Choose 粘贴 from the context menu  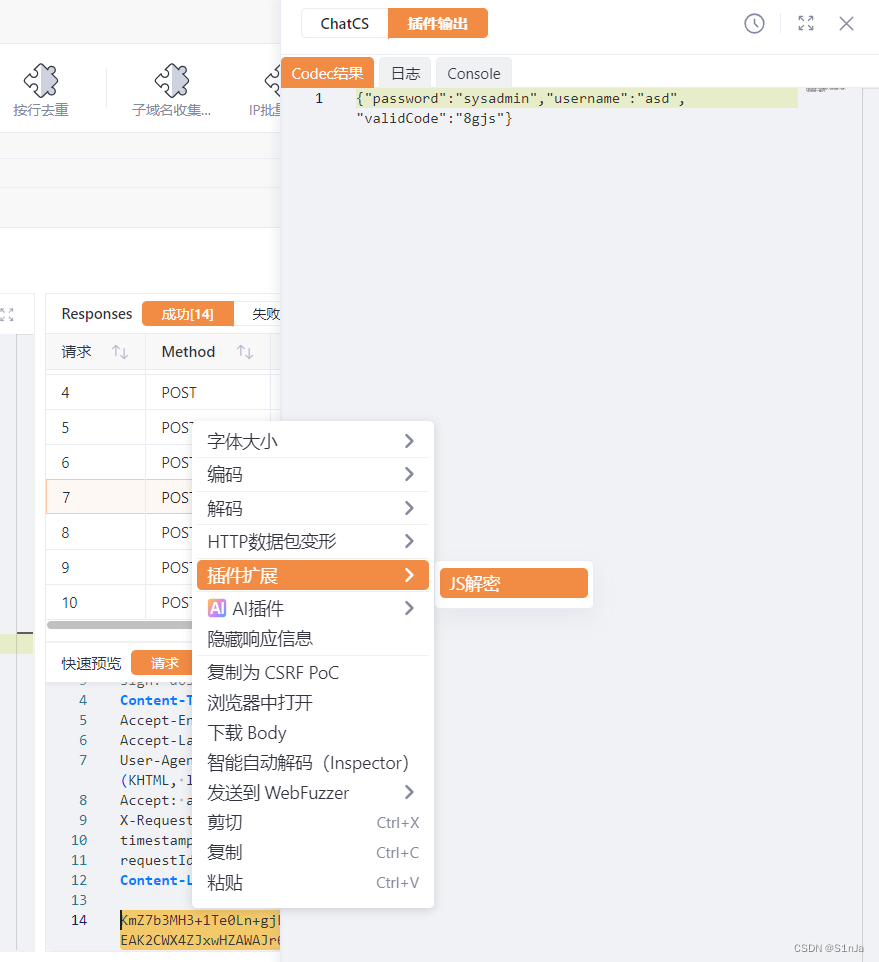(x=312, y=882)
